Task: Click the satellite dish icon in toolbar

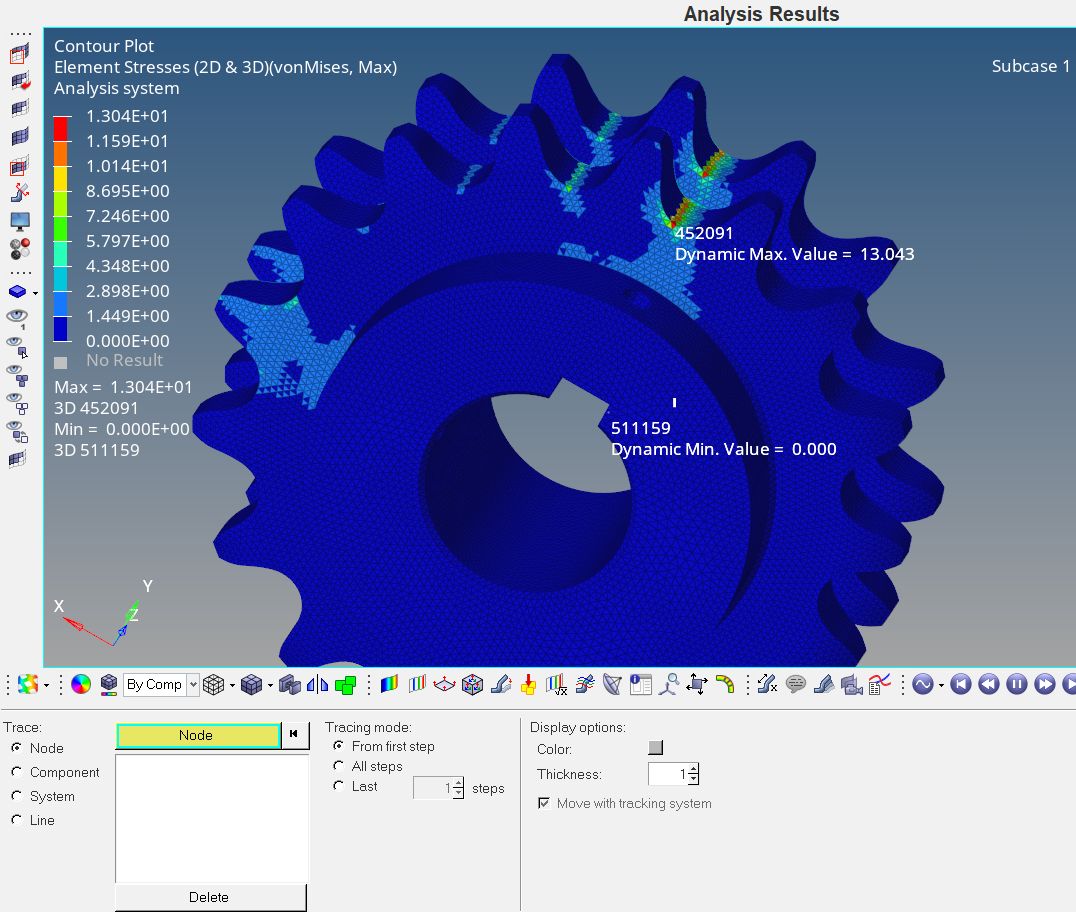Action: [x=613, y=684]
